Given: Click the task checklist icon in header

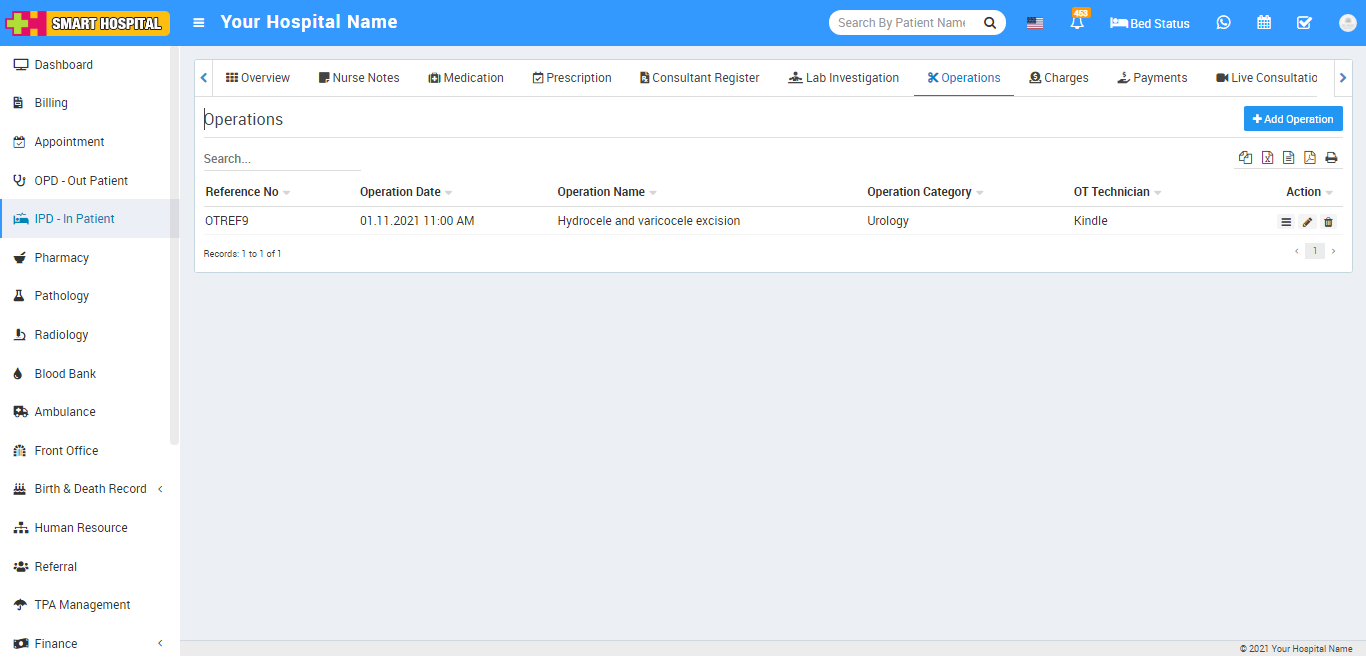Looking at the screenshot, I should pos(1304,23).
